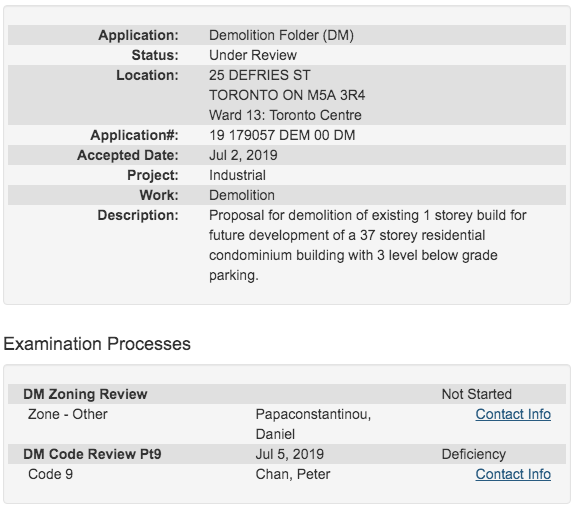This screenshot has width=575, height=509.
Task: Select the 'Zone - Other' entry
Action: tap(68, 414)
